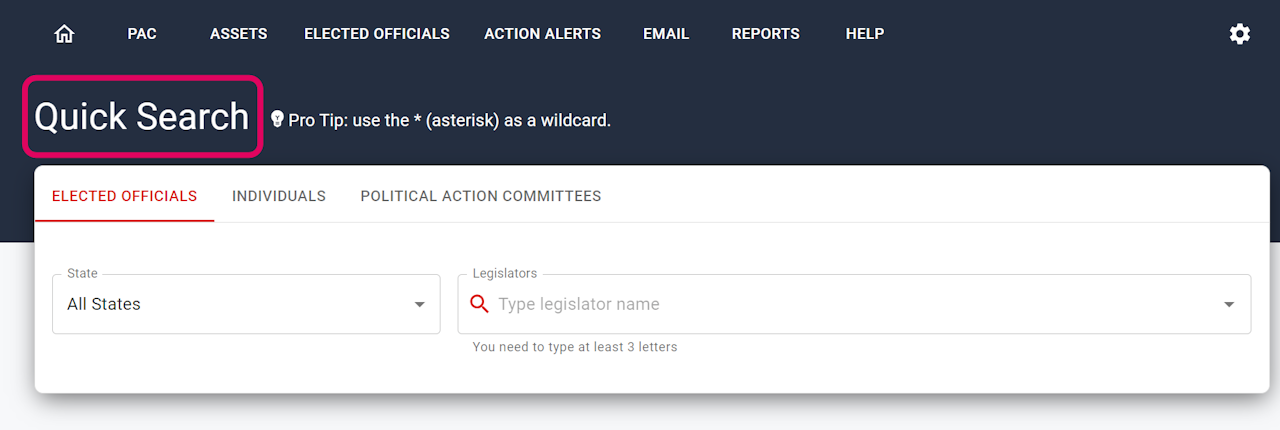Viewport: 1280px width, 430px height.
Task: Open the Email menu
Action: [x=666, y=34]
